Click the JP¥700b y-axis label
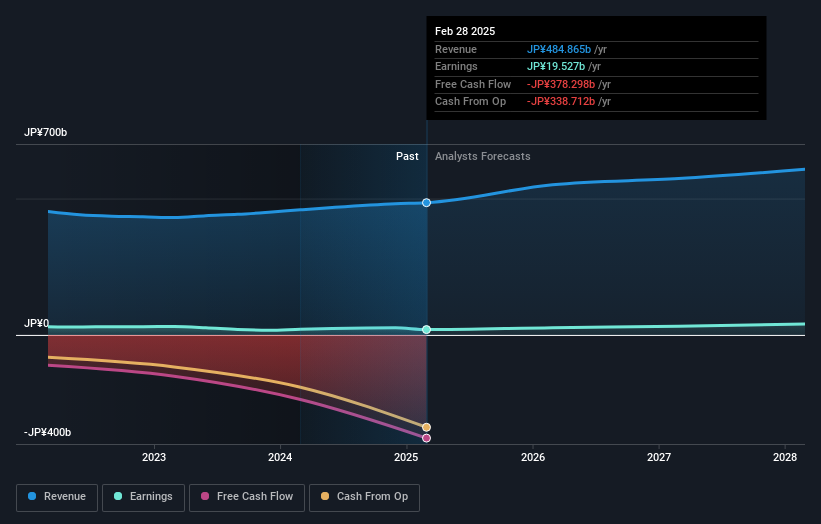 click(46, 132)
